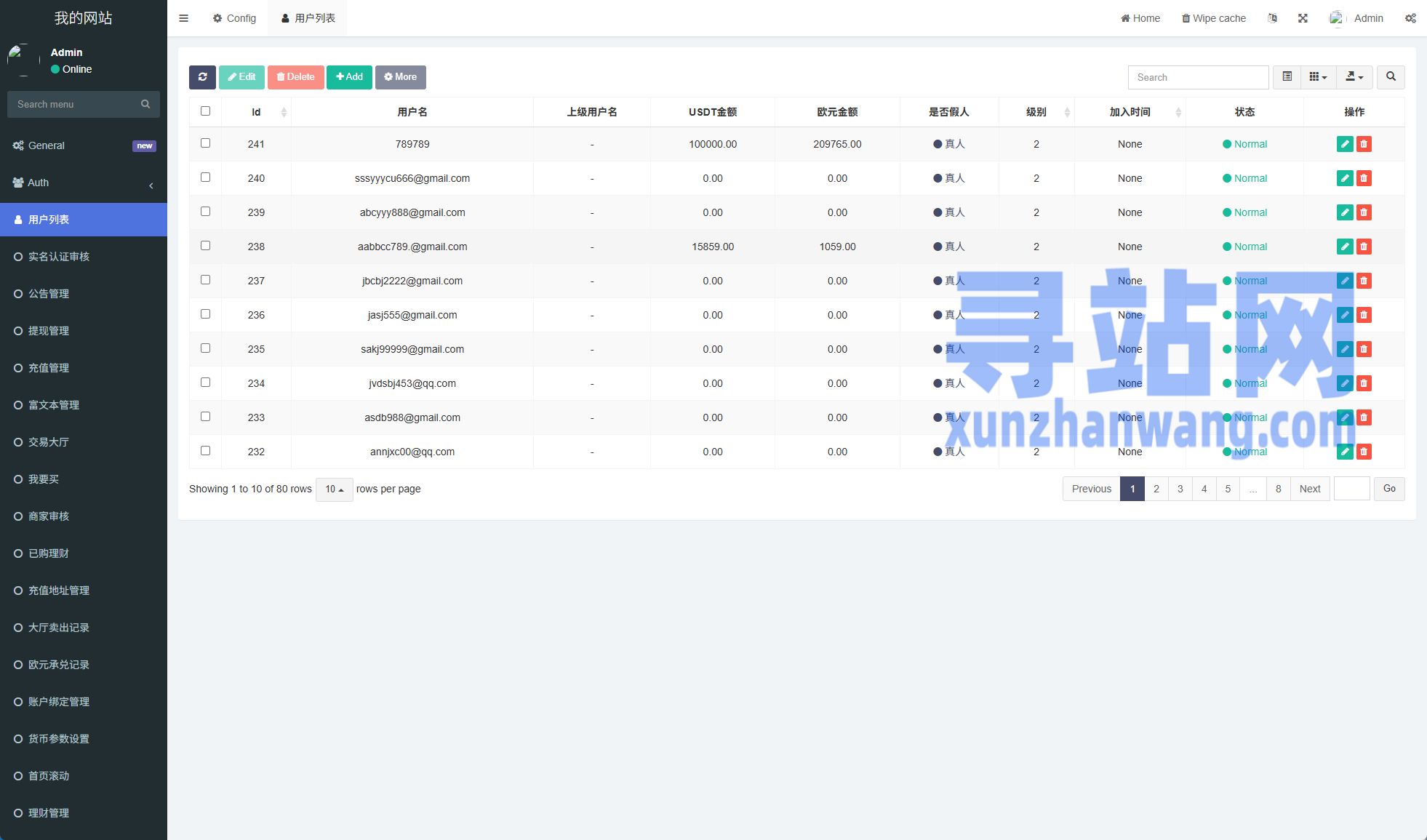Viewport: 1427px width, 840px height.
Task: Select checkbox for user 789789
Action: click(205, 143)
